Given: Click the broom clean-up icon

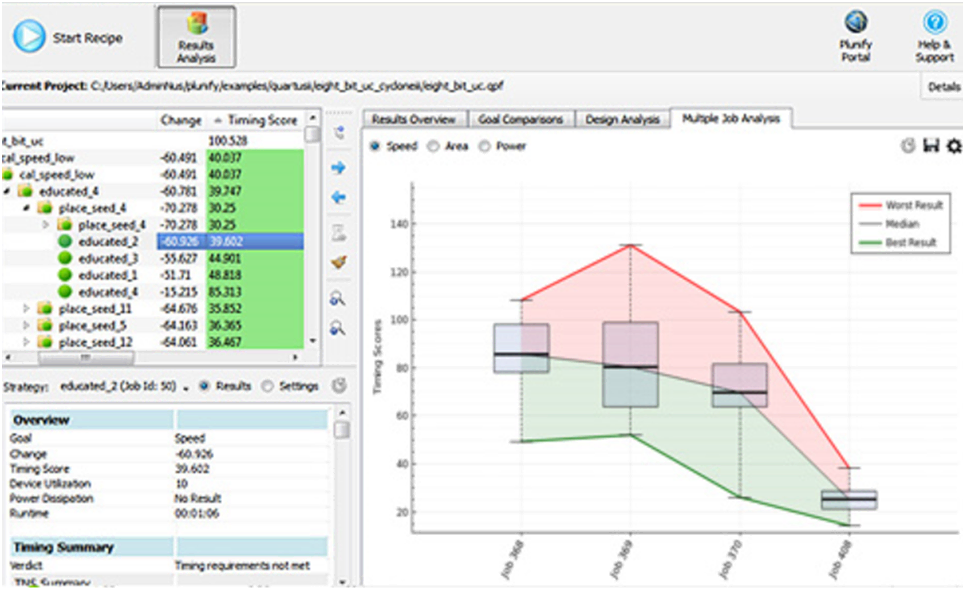Looking at the screenshot, I should pos(338,263).
